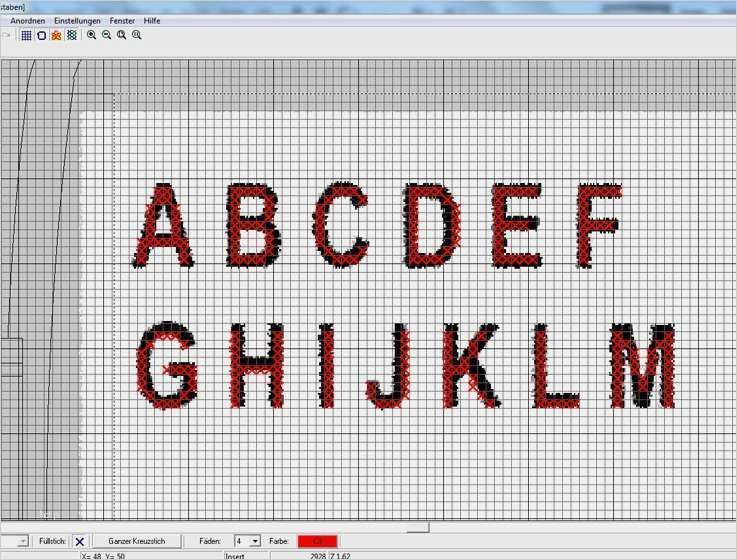Open the Fenster menu
This screenshot has height=560, width=737.
click(x=122, y=21)
